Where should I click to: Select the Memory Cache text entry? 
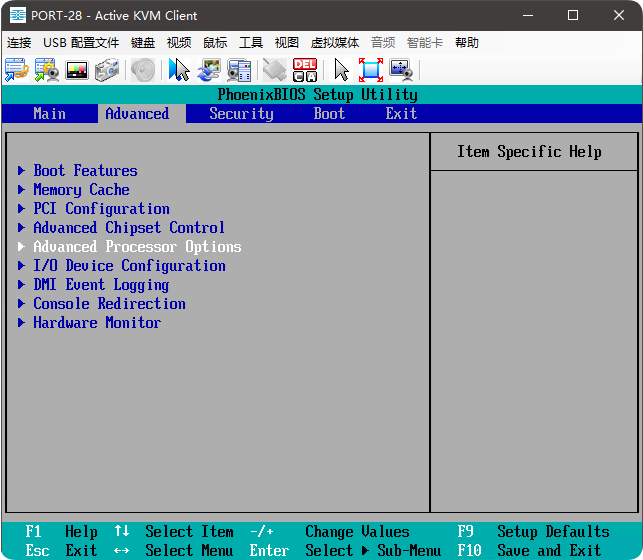(x=81, y=189)
